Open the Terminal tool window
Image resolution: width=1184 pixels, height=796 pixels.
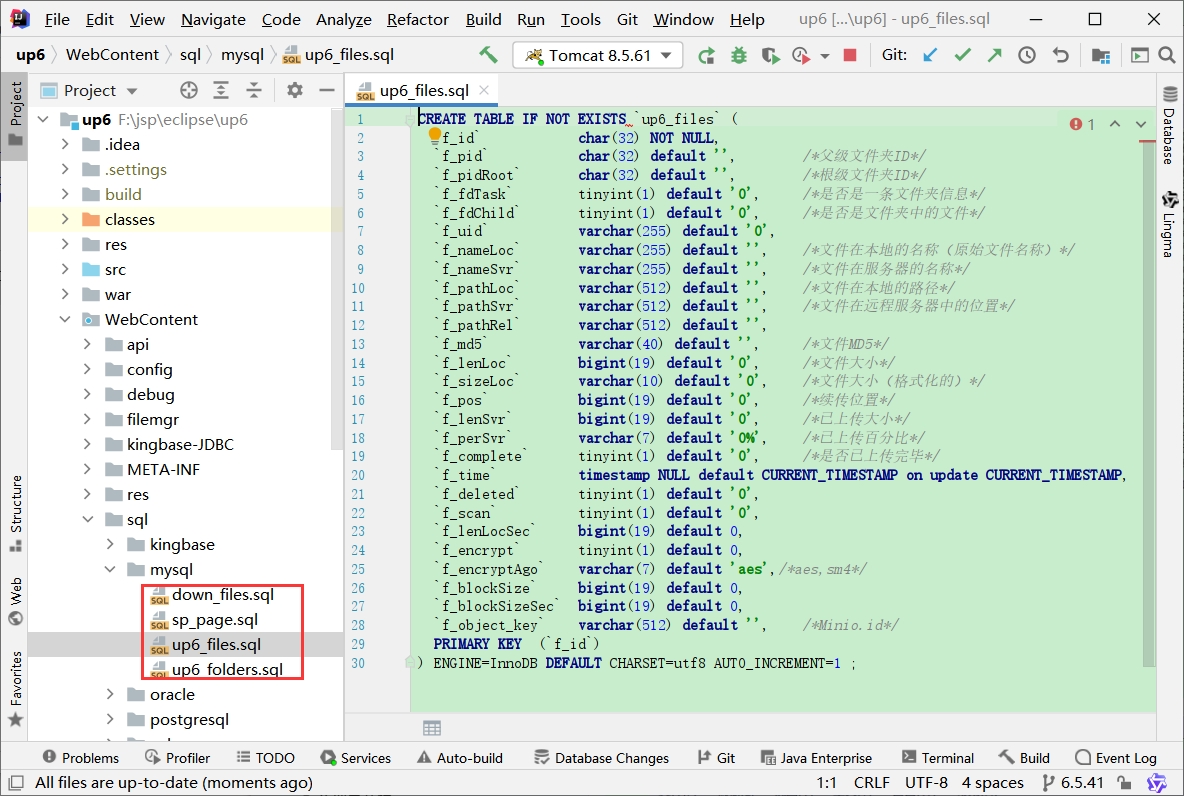(937, 758)
